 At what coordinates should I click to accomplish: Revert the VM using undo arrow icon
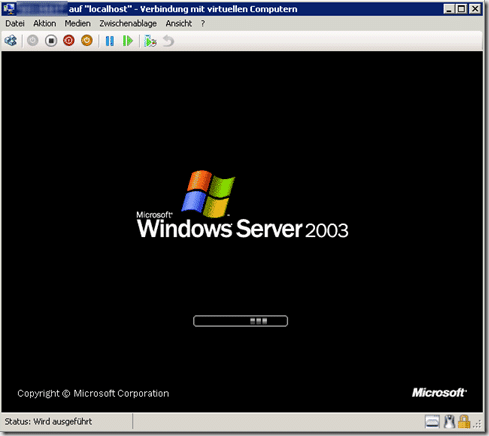[168, 41]
